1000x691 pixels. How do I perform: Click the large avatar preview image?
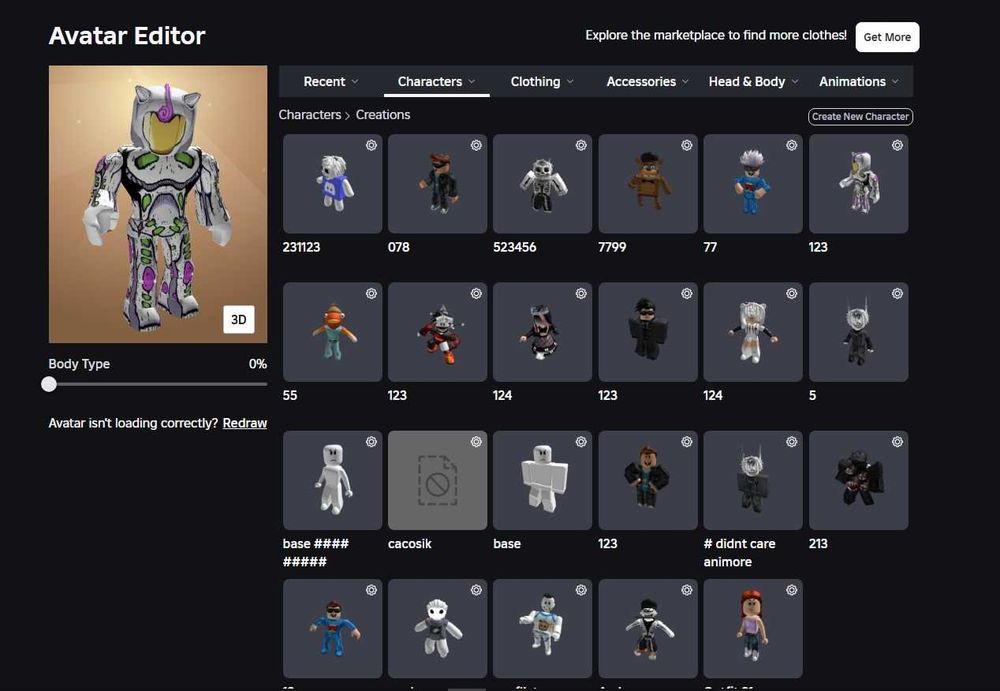[158, 204]
